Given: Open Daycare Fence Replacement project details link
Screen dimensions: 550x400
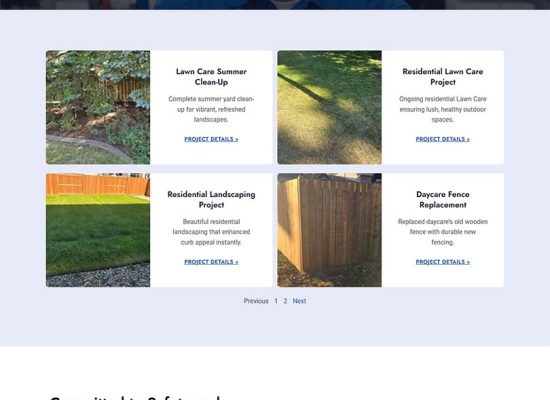Looking at the screenshot, I should point(443,262).
